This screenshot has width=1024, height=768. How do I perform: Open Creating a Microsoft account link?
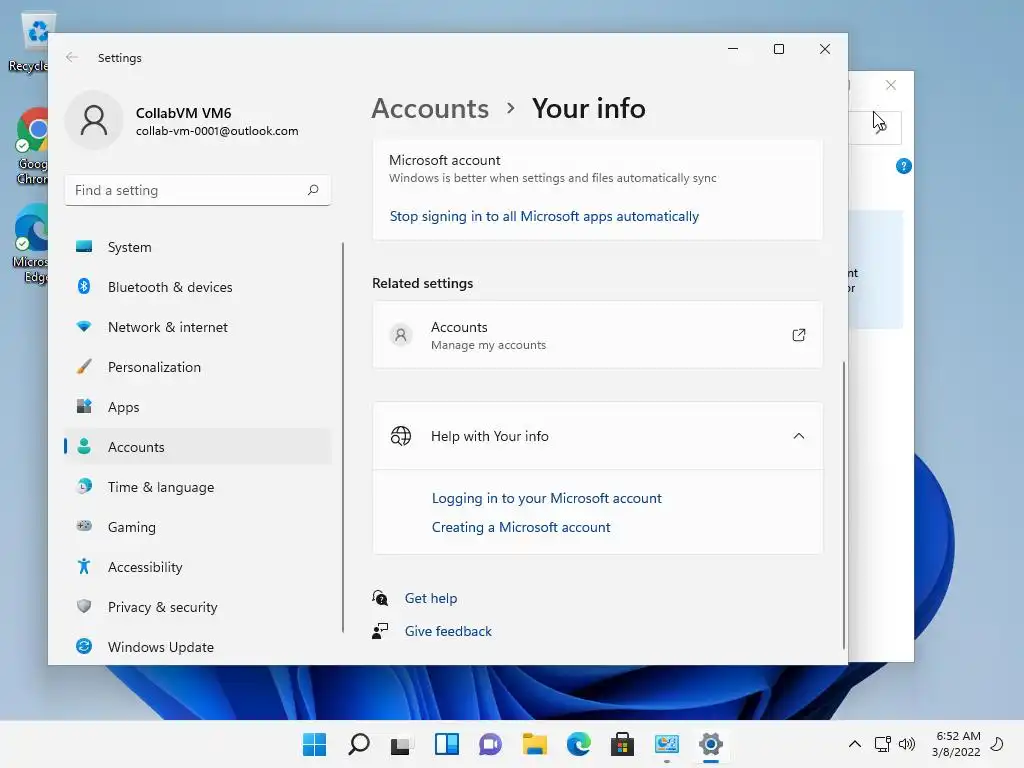click(x=521, y=527)
